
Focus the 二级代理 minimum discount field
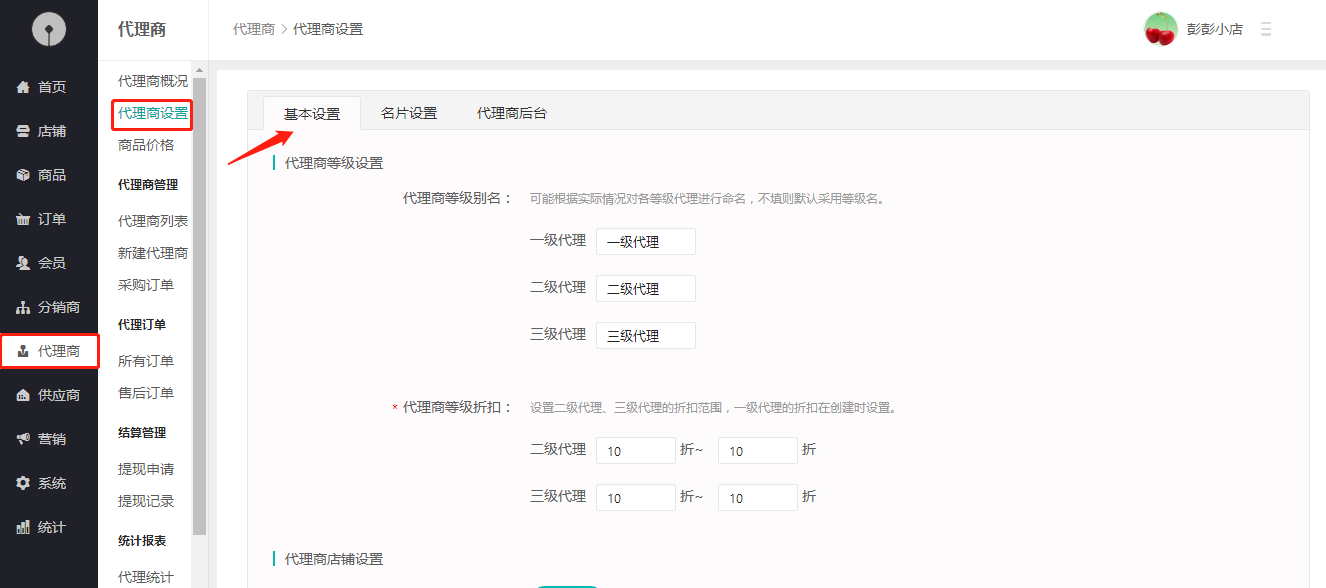tap(636, 451)
